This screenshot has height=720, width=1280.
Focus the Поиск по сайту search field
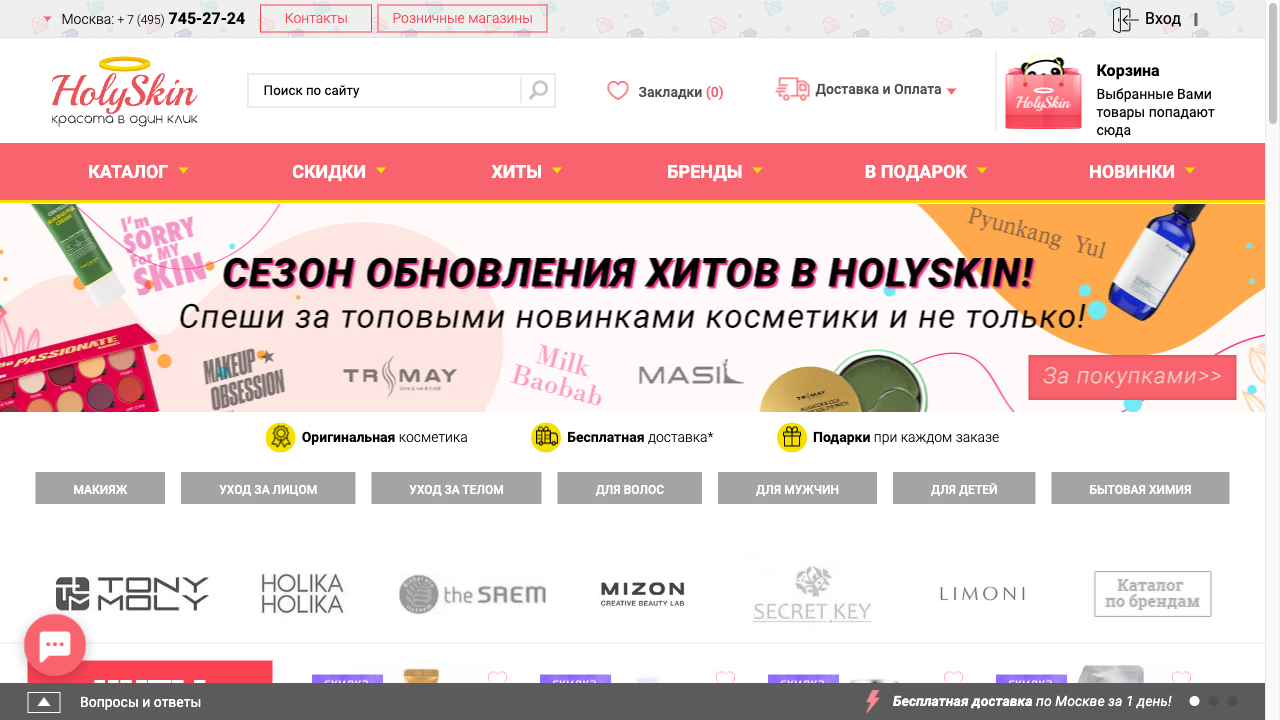385,90
